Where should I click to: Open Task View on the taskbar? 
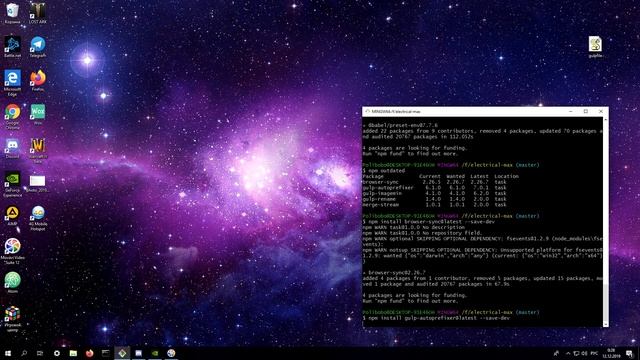(x=40, y=353)
